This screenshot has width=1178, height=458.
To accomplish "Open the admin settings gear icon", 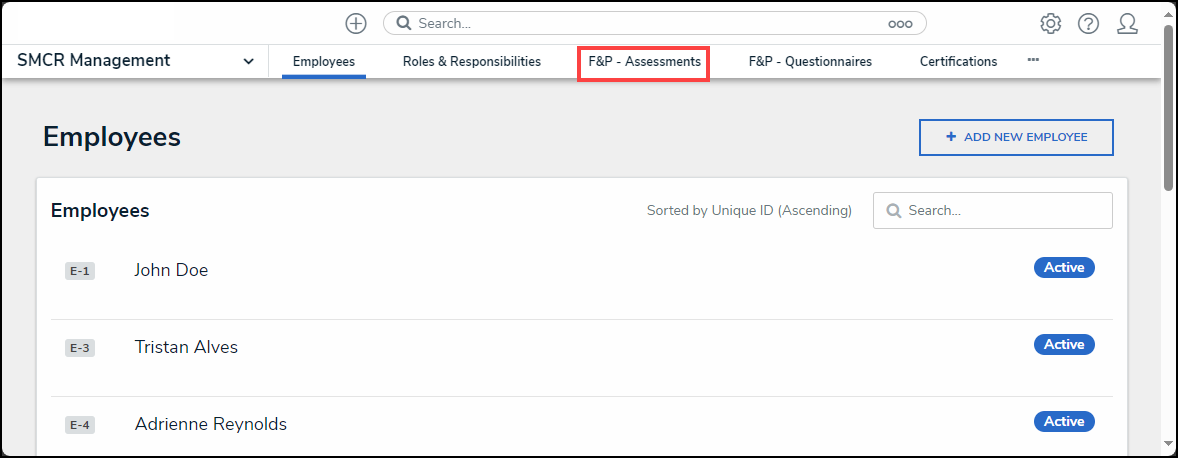I will click(1050, 23).
